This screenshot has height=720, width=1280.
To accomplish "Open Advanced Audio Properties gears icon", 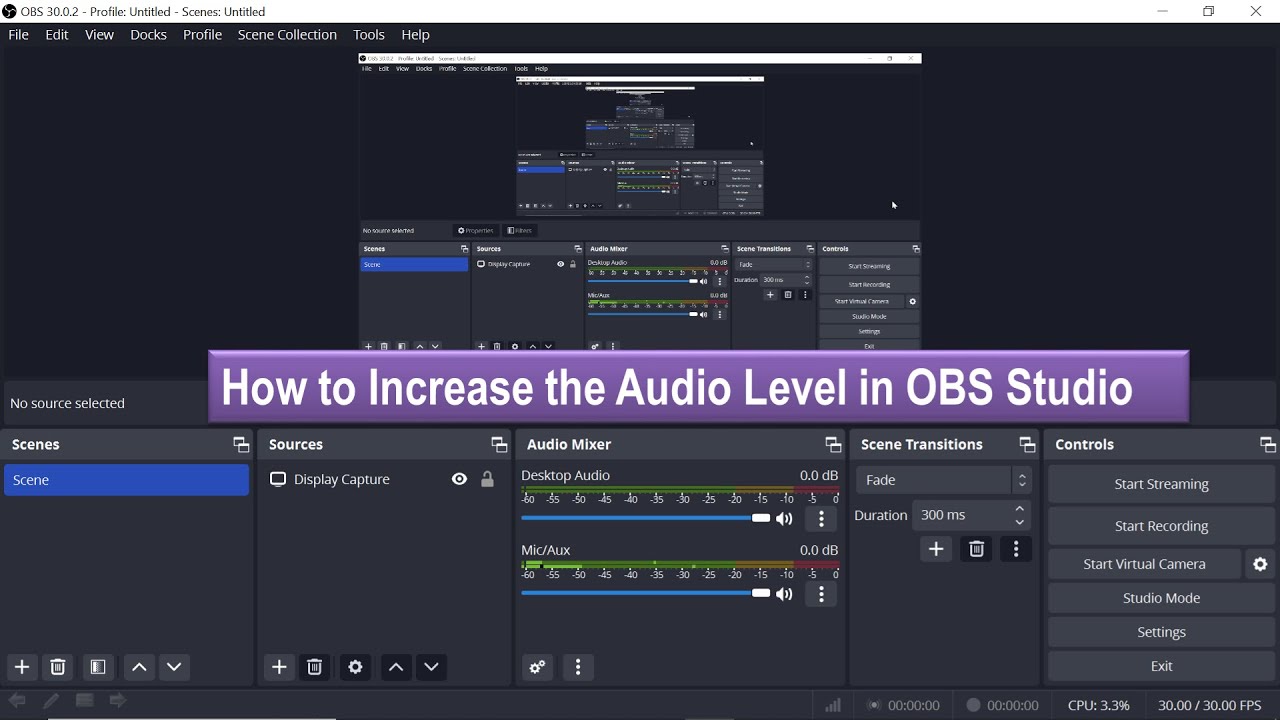I will tap(538, 667).
